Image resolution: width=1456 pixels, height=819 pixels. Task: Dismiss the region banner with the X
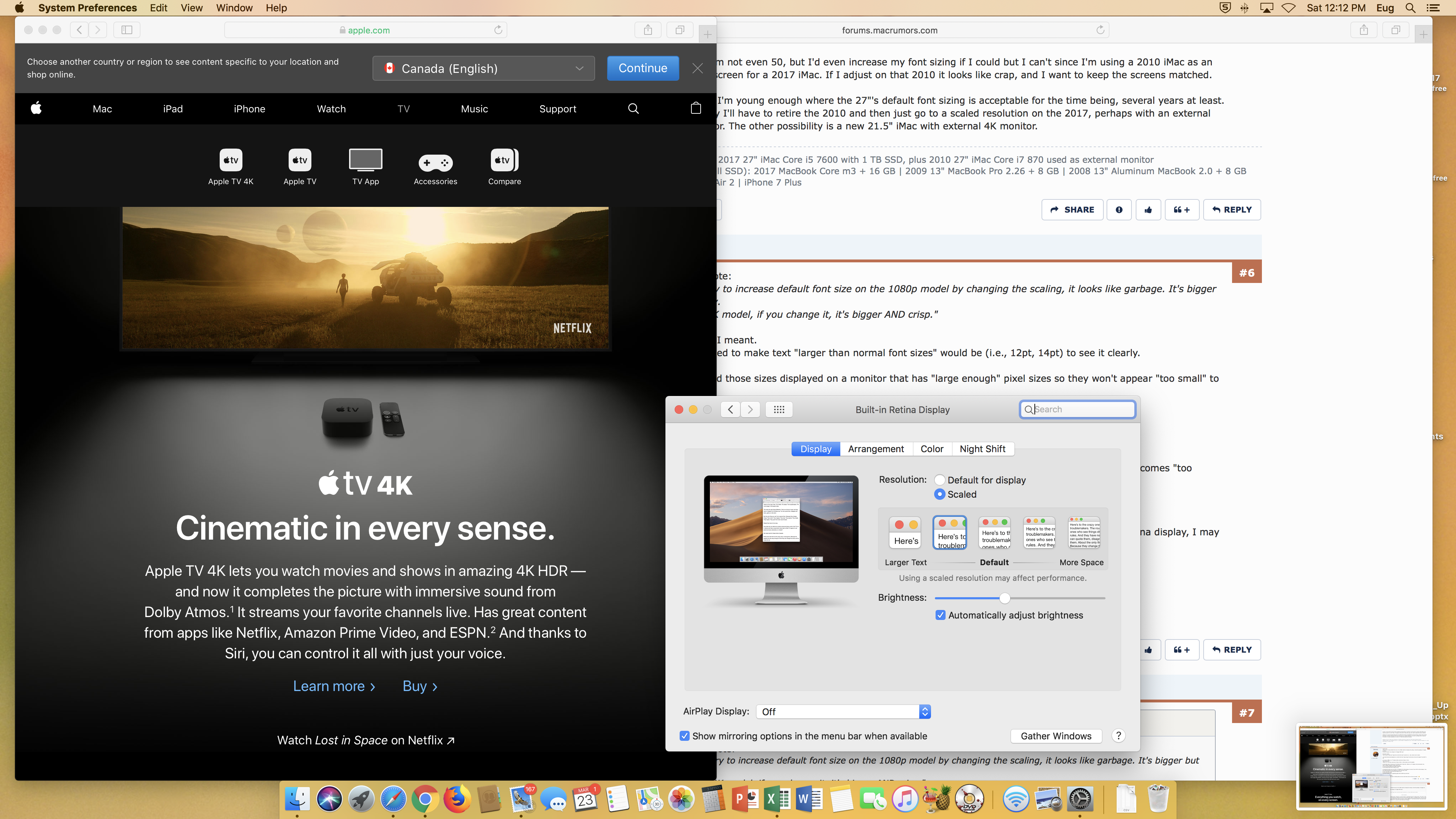[697, 68]
